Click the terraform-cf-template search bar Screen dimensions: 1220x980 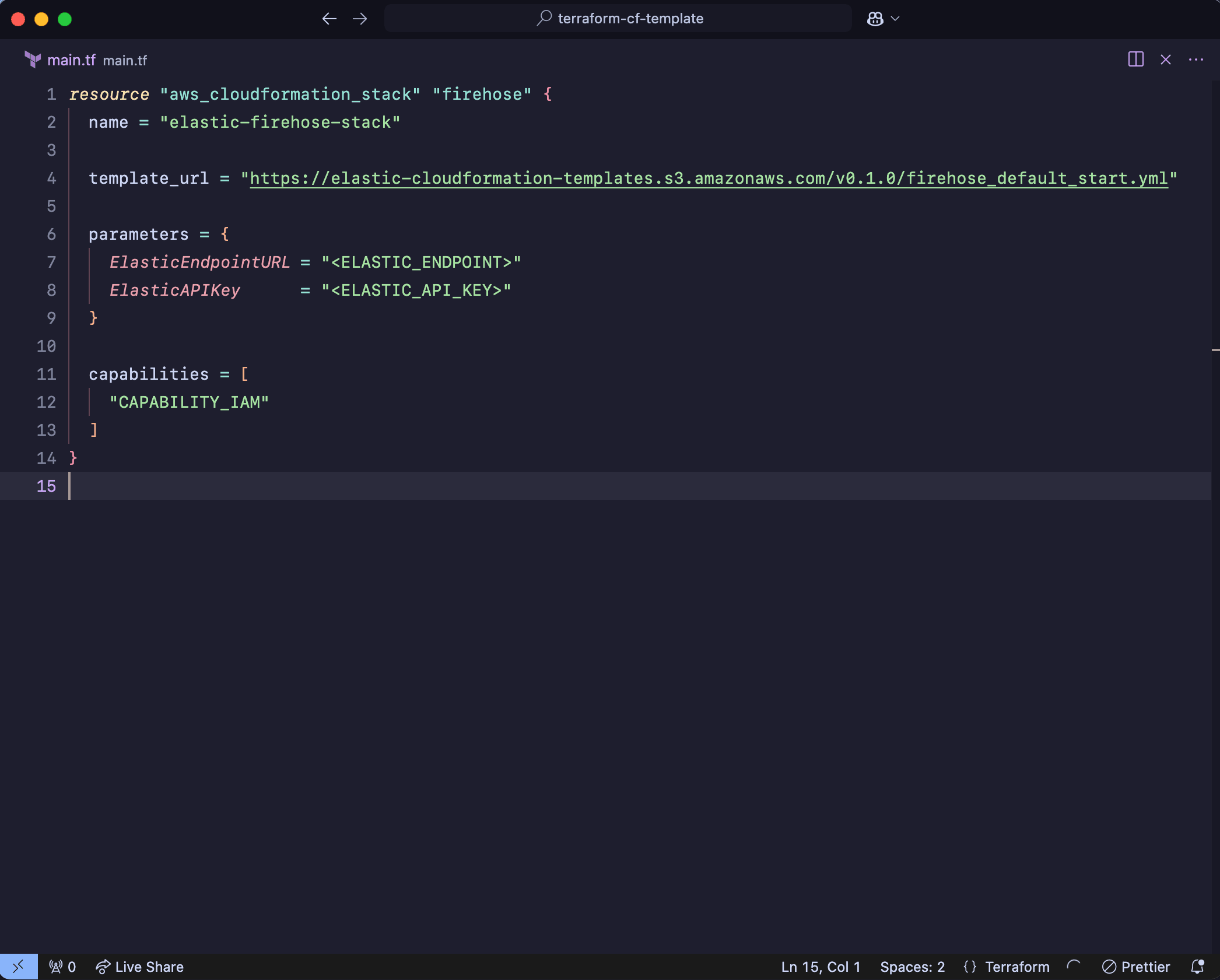tap(617, 18)
